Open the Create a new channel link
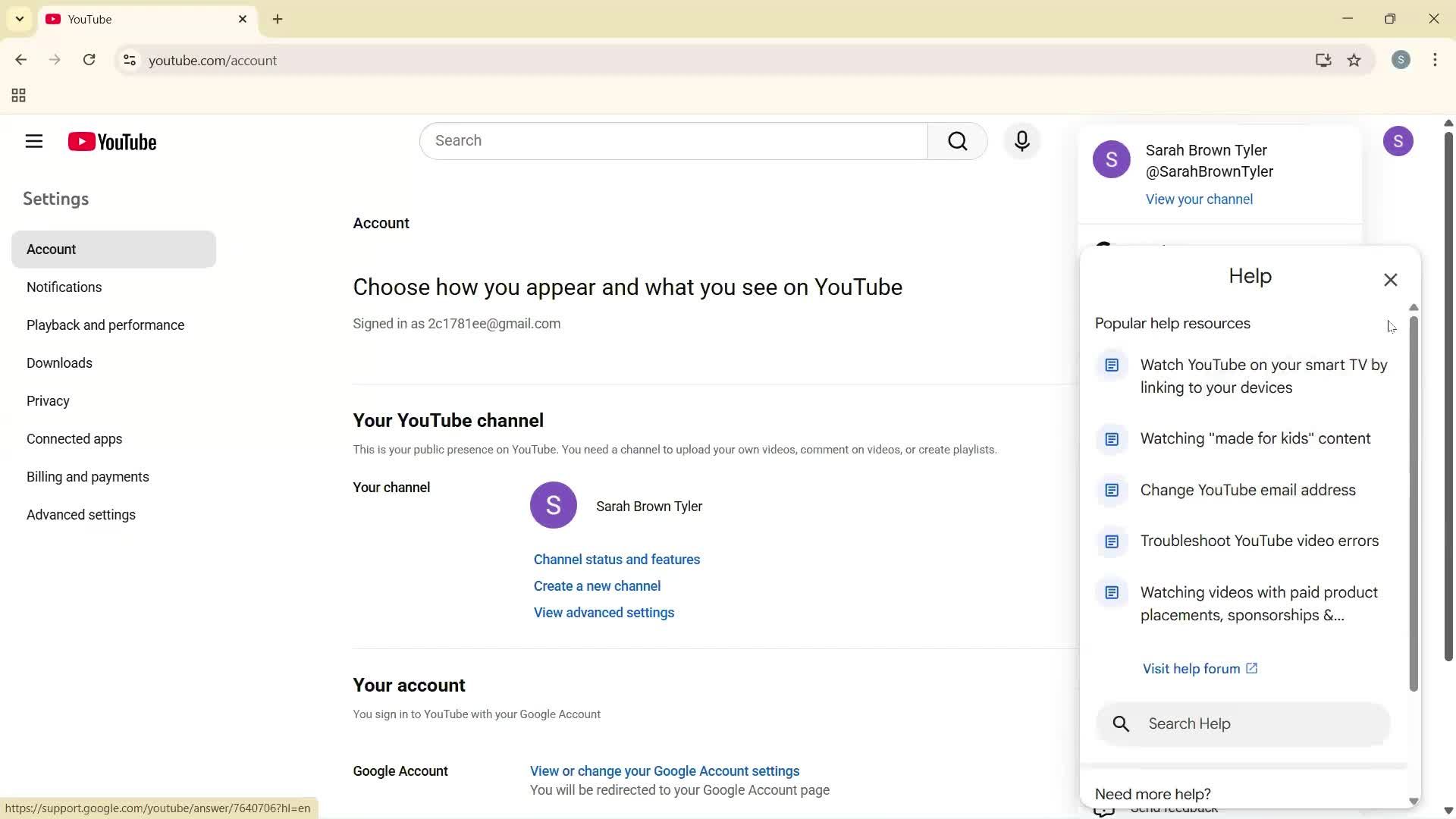 click(597, 585)
